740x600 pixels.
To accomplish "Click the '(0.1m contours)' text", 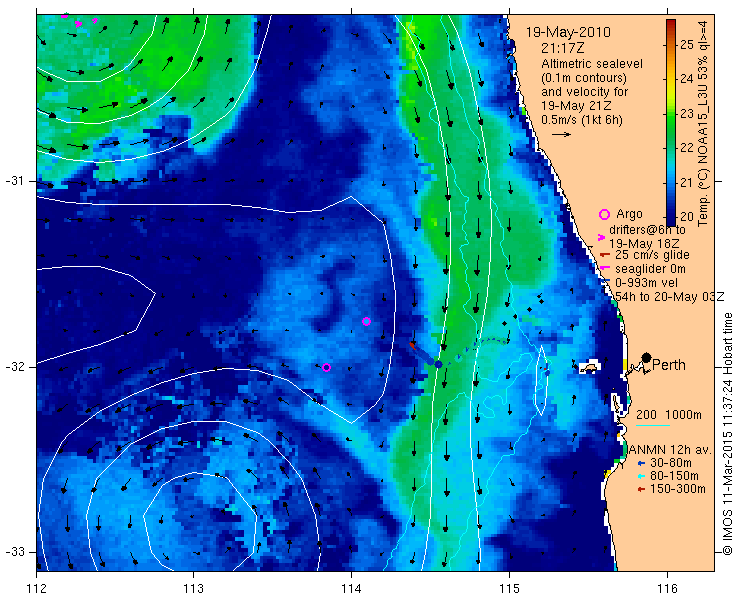I will 584,77.
